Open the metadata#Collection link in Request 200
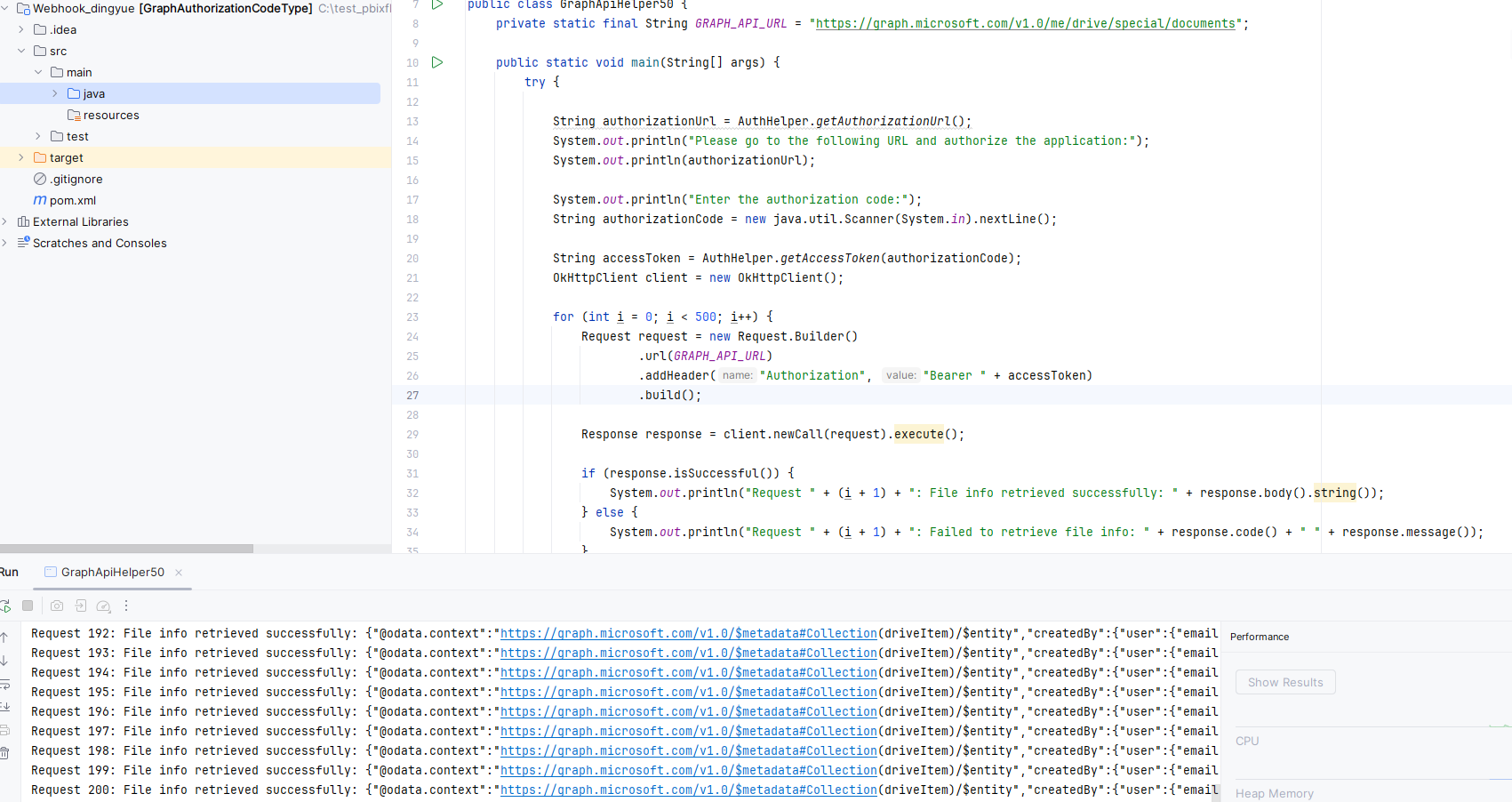 coord(689,790)
